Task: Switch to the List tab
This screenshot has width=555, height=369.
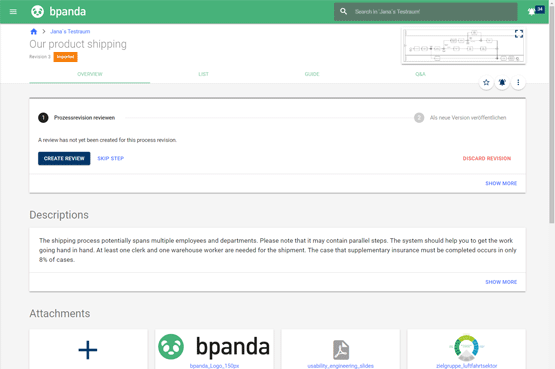Action: coord(204,74)
